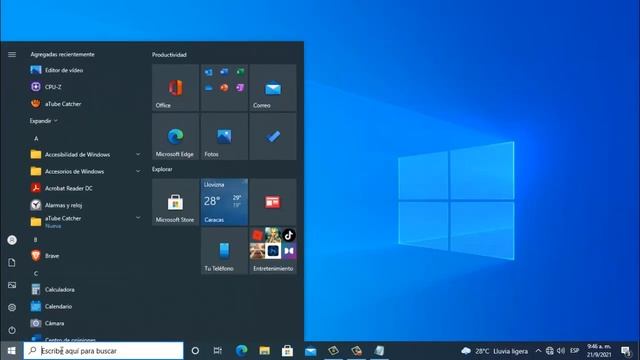Open File Explorer from the taskbar

[x=264, y=351]
